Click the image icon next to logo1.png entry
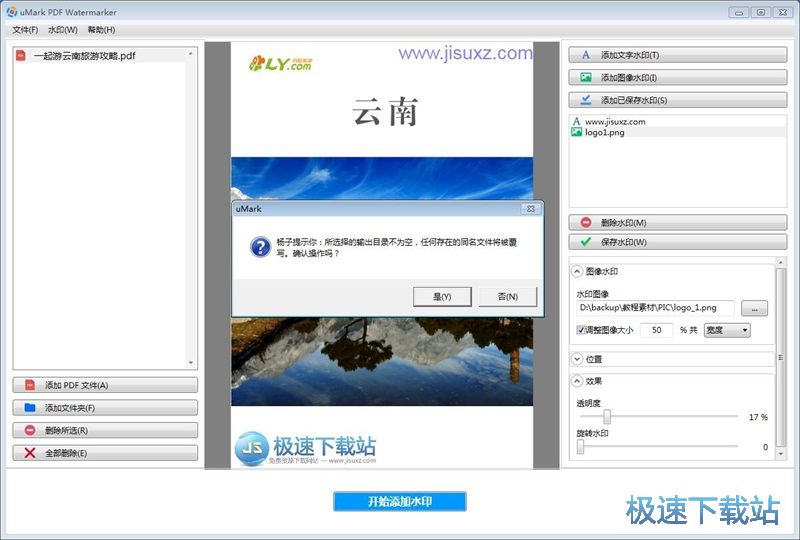Image resolution: width=800 pixels, height=540 pixels. click(x=577, y=132)
